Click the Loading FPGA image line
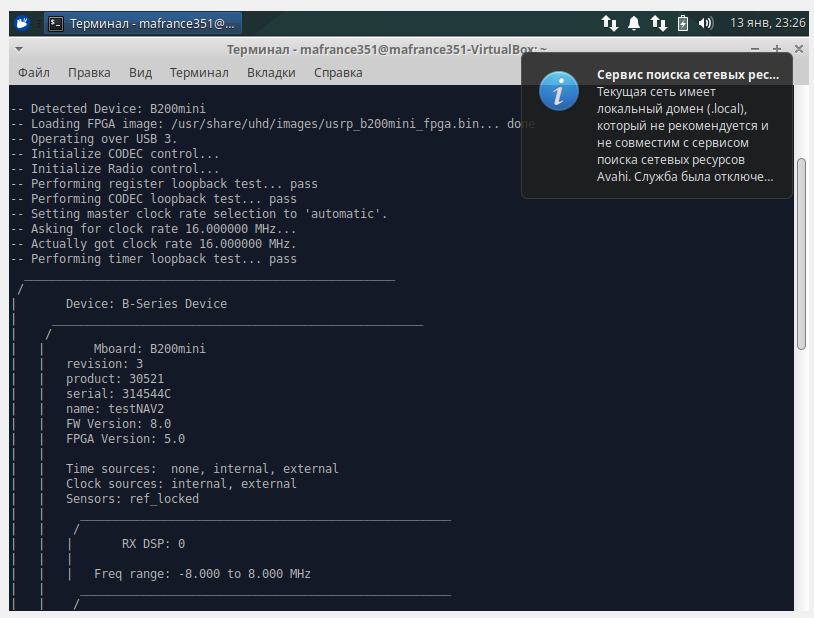This screenshot has height=618, width=814. point(273,124)
